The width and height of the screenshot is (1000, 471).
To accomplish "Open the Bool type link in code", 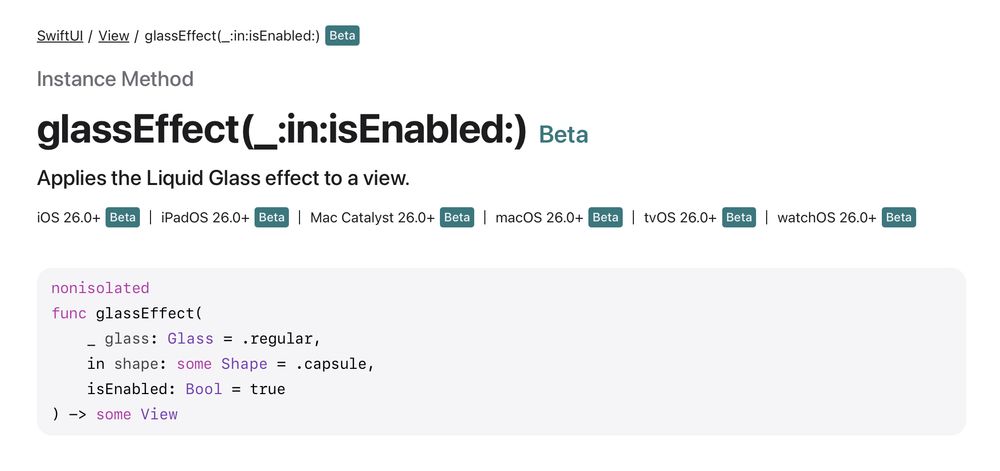I will coord(204,389).
